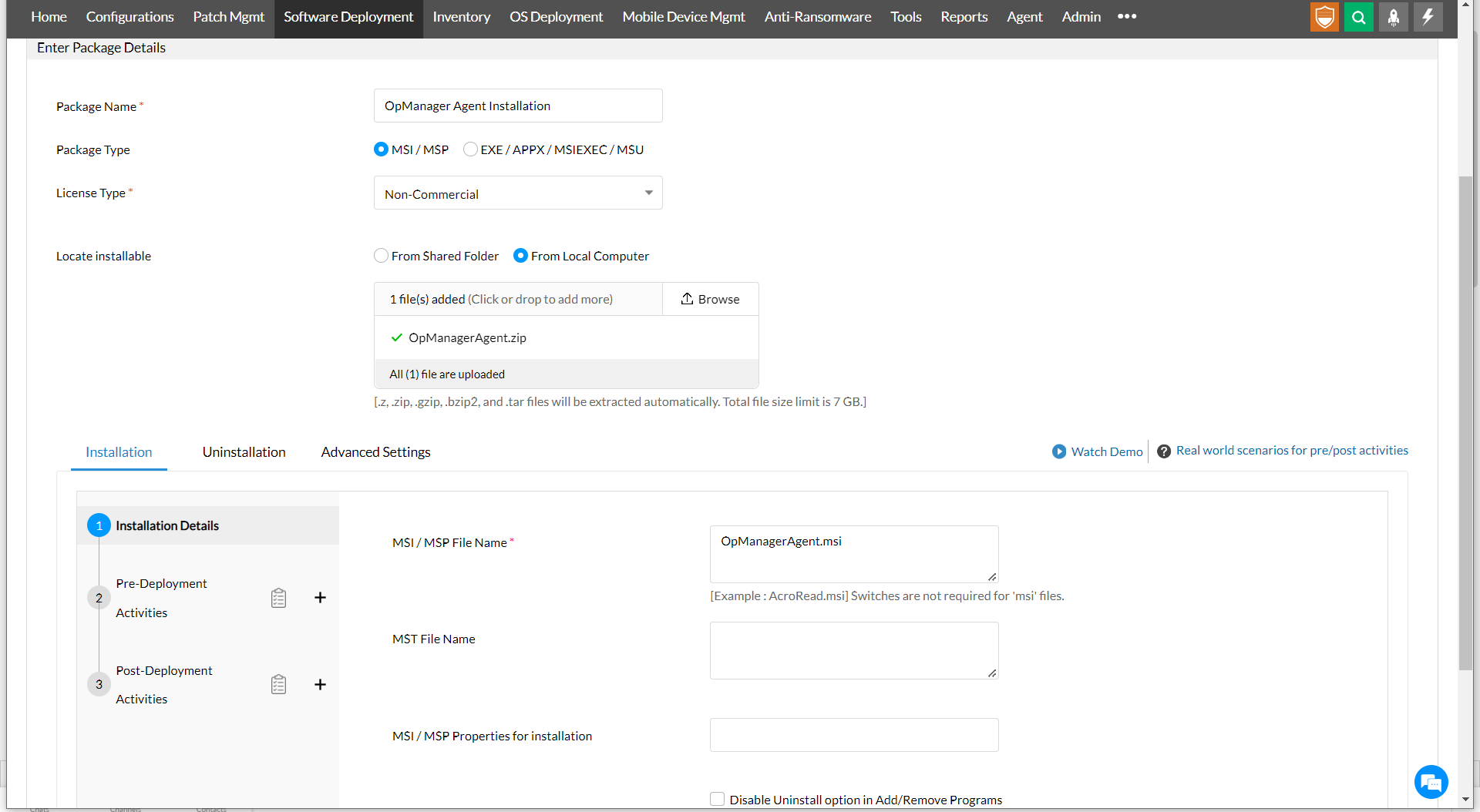The width and height of the screenshot is (1480, 812).
Task: Go to Reports
Action: [x=964, y=17]
